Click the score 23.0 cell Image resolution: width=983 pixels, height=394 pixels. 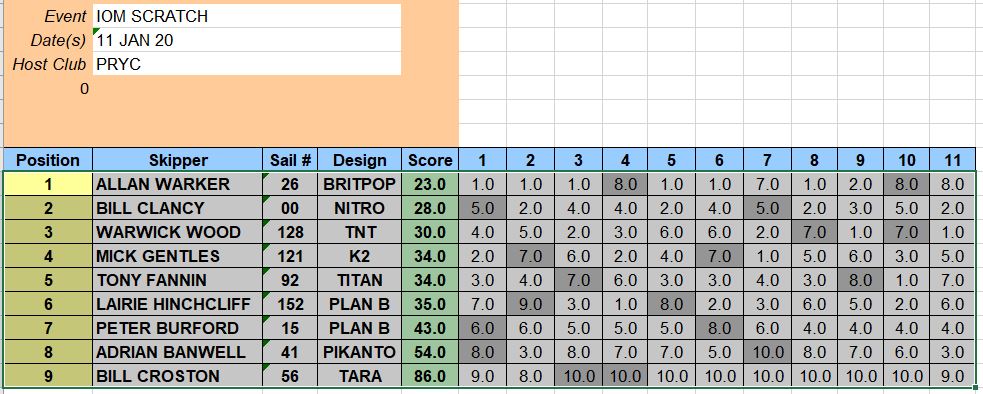pos(430,184)
